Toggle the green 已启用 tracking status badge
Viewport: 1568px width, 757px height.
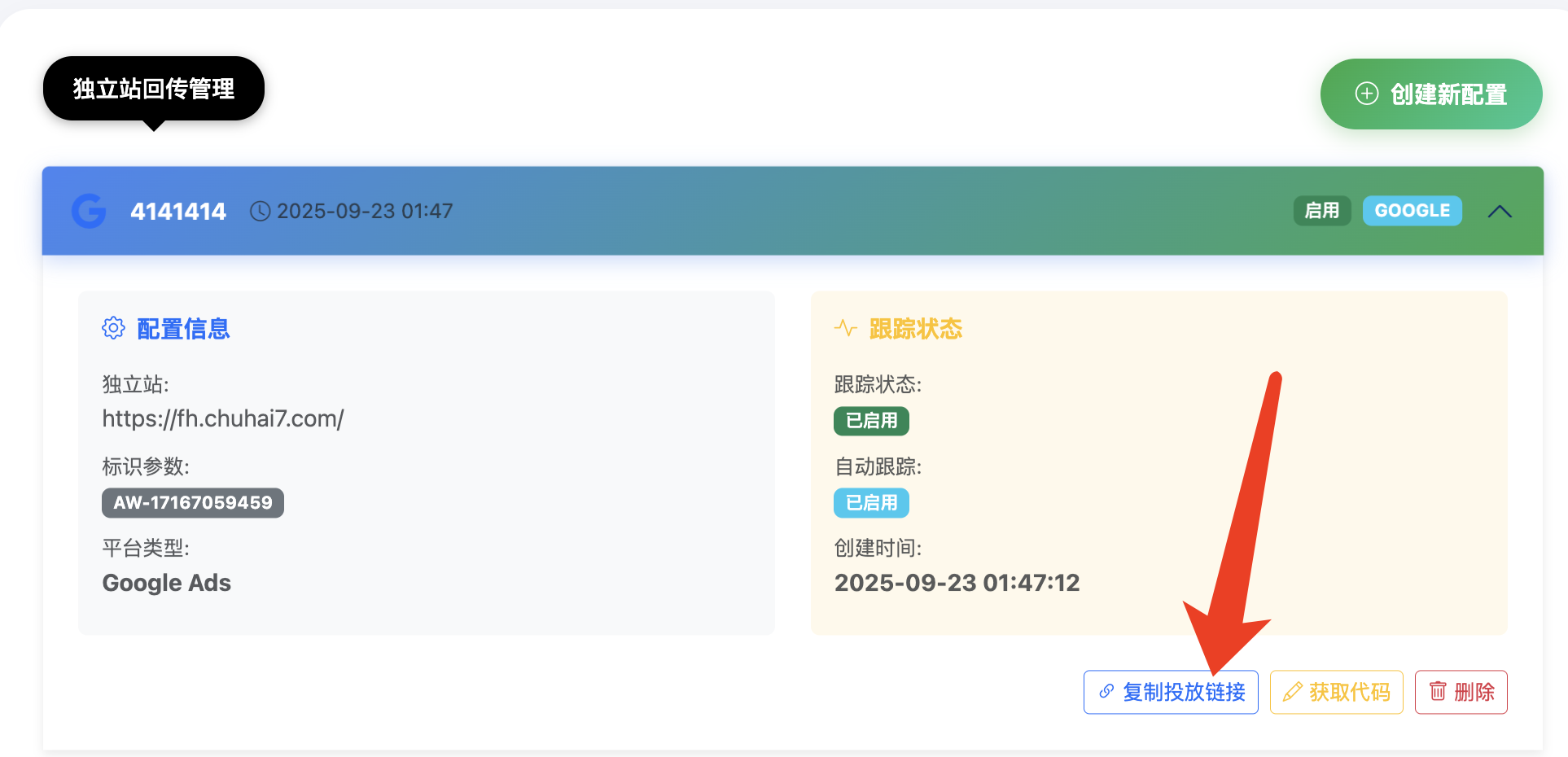pos(871,421)
